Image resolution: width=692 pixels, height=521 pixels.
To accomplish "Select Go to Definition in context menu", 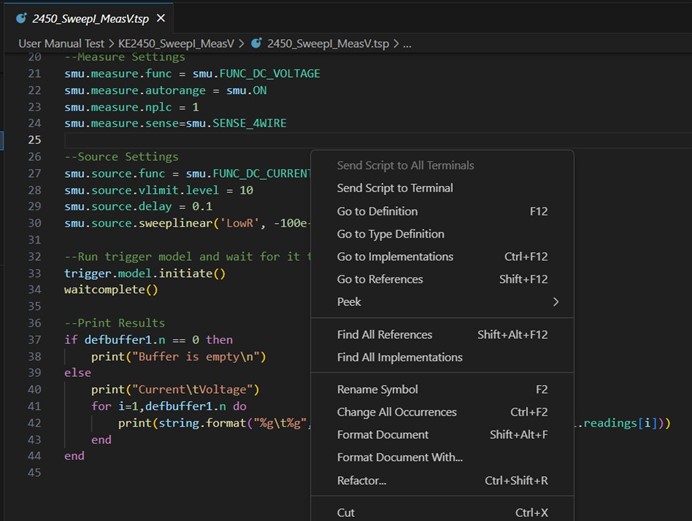I will click(377, 211).
